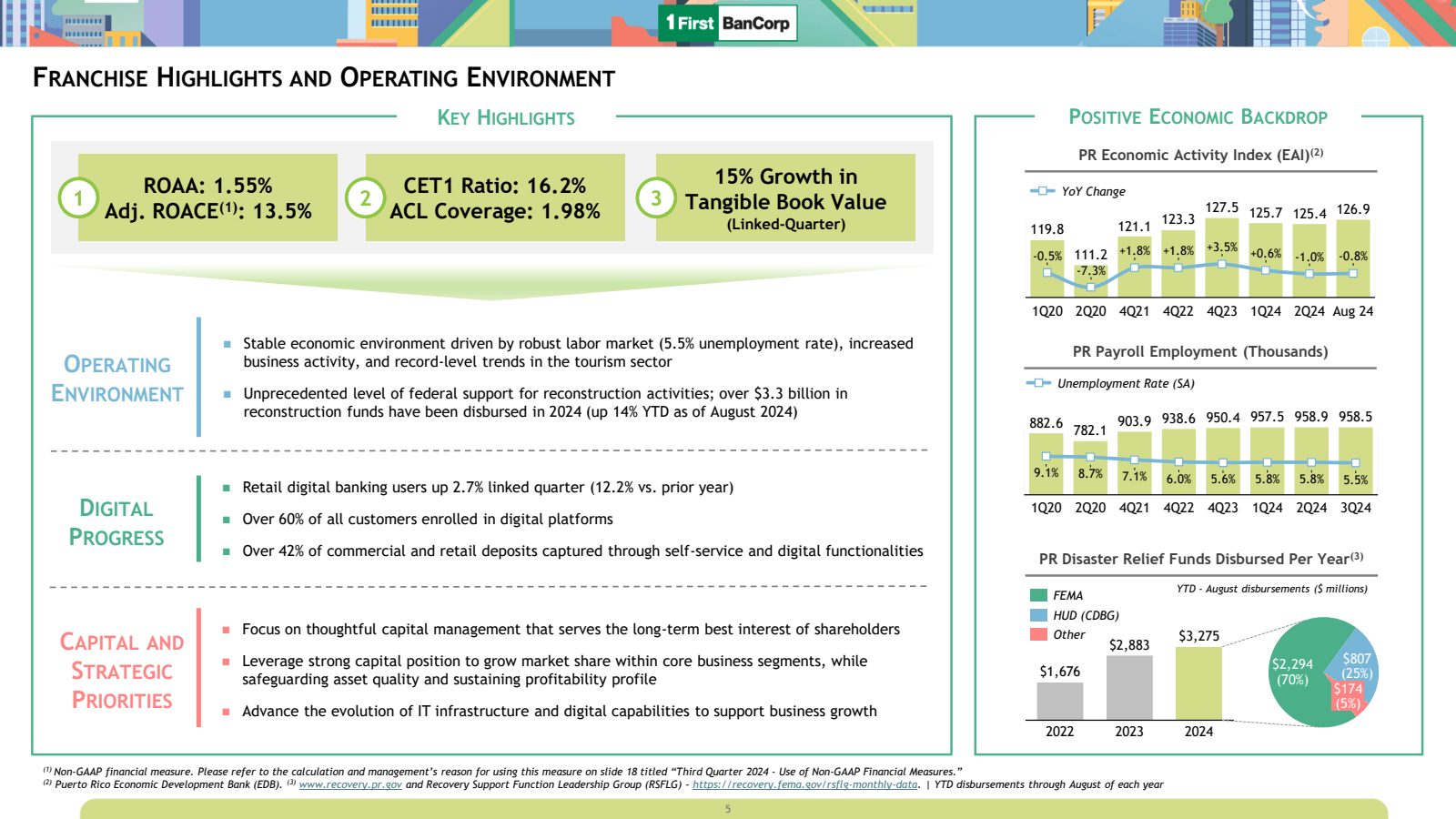Viewport: 1456px width, 819px height.
Task: Click the Capital and Strategic Priorities label
Action: coord(122,671)
